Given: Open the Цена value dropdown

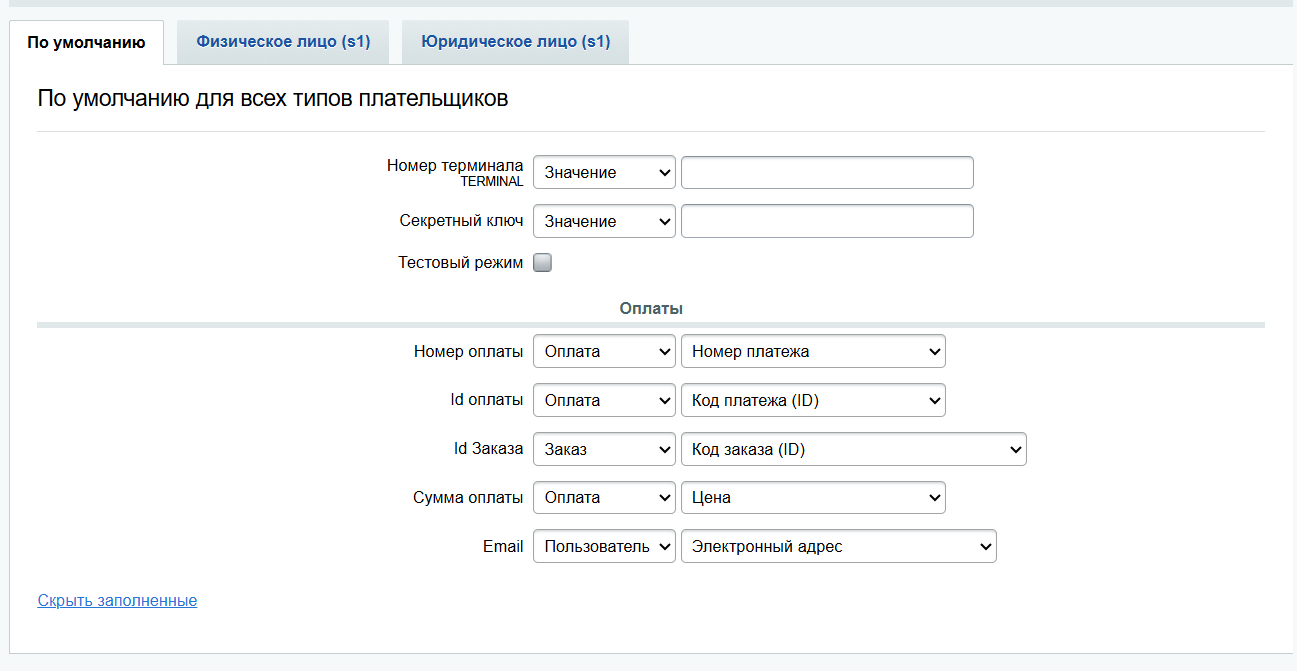Looking at the screenshot, I should pos(813,498).
